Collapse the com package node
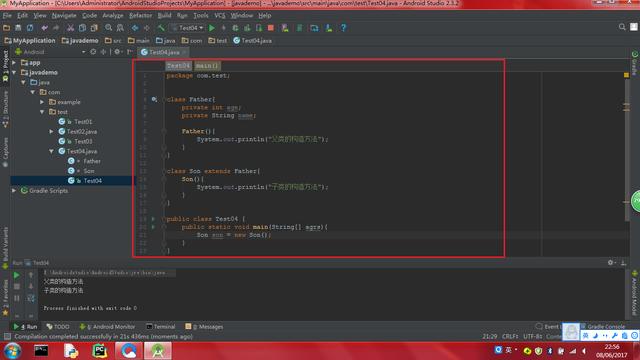The height and width of the screenshot is (360, 640). [33, 92]
